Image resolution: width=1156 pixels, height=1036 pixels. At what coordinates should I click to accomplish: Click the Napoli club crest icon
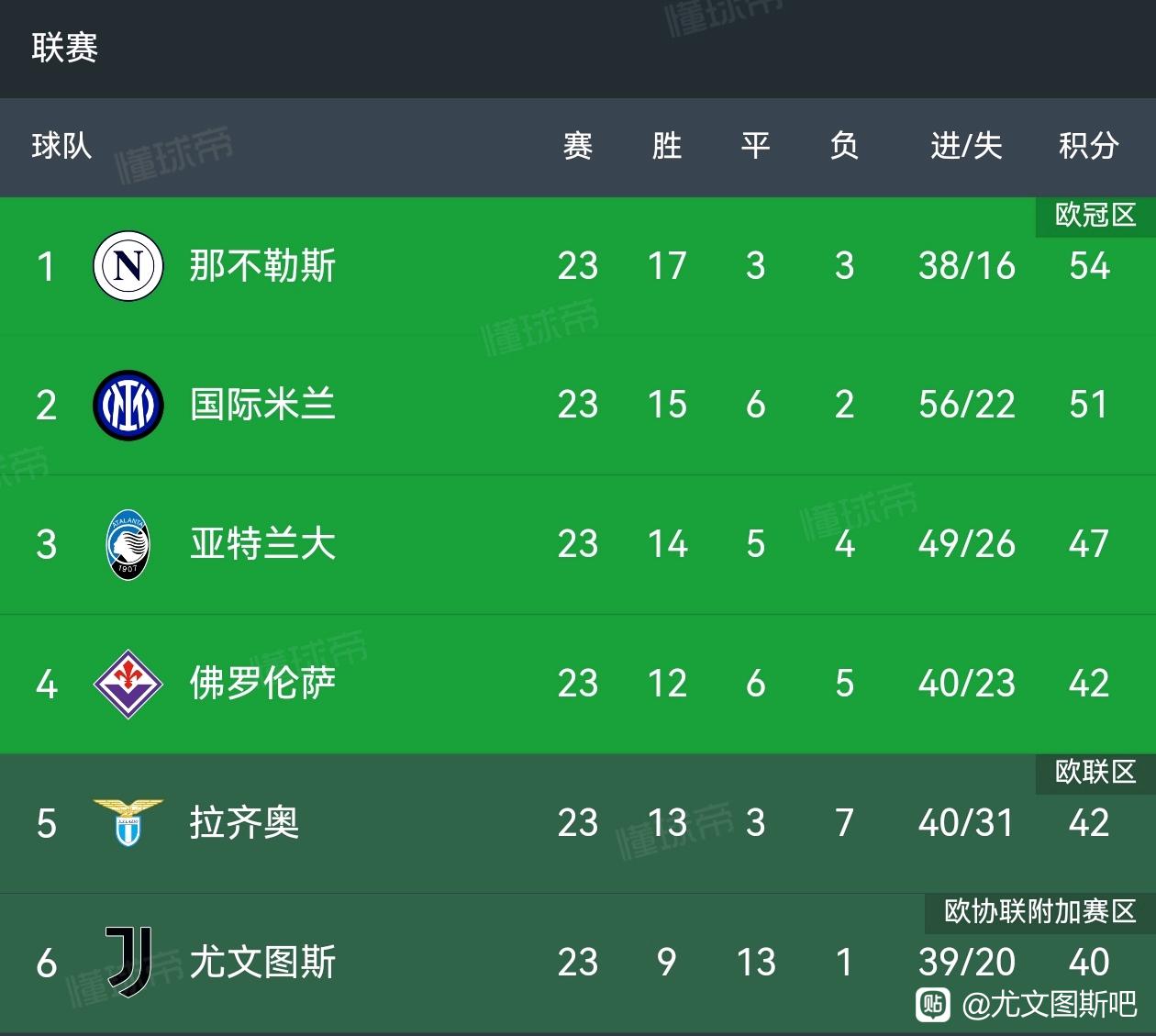pyautogui.click(x=128, y=266)
